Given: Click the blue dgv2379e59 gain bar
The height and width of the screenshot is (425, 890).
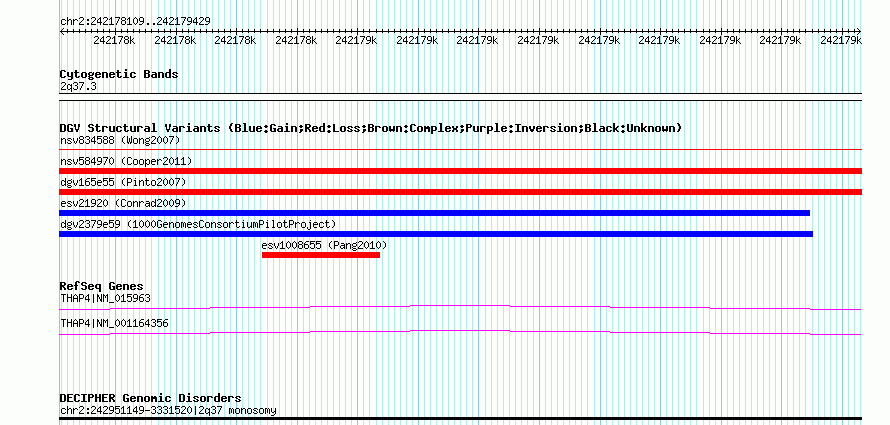Looking at the screenshot, I should (436, 234).
